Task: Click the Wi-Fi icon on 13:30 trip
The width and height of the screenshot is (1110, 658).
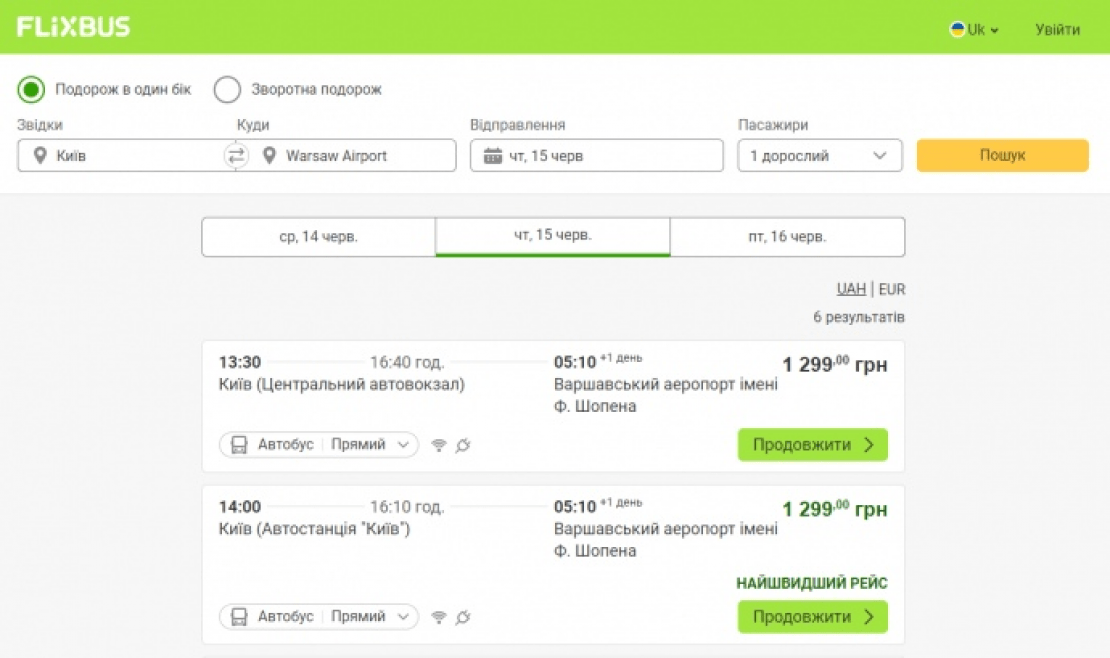Action: (439, 445)
